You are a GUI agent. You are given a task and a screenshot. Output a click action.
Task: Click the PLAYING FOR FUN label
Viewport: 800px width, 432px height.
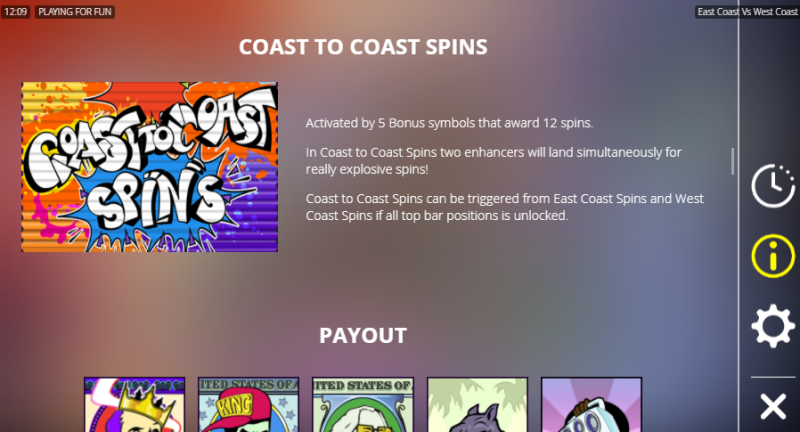pos(74,12)
